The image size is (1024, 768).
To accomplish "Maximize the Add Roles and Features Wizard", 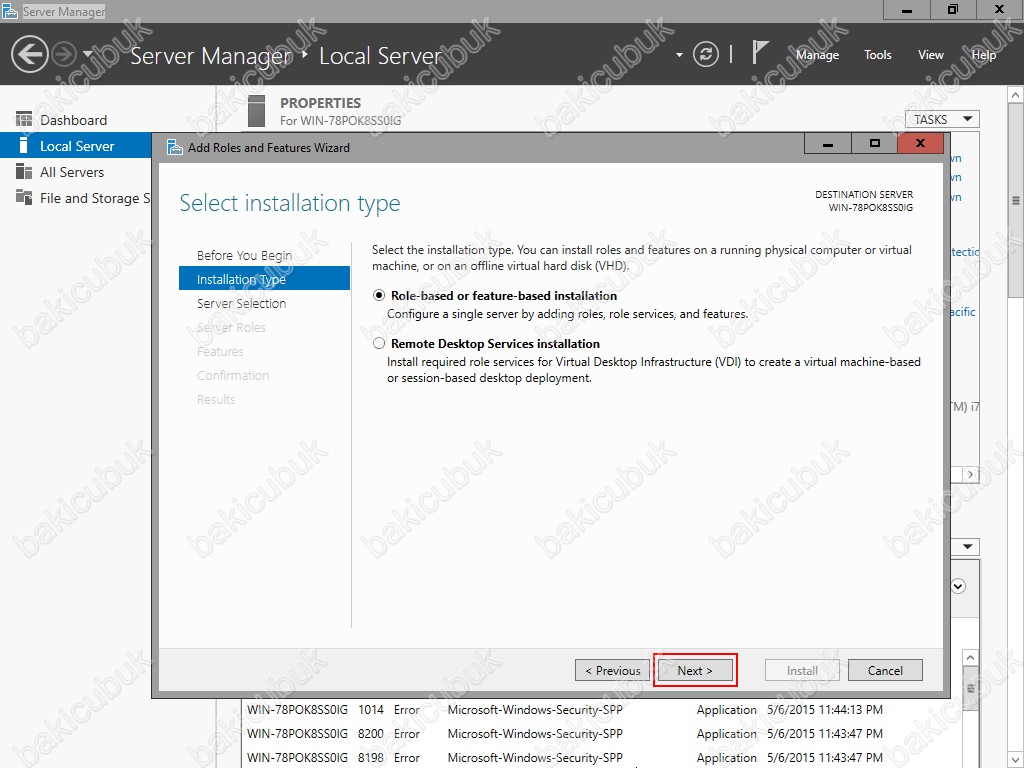I will 874,144.
